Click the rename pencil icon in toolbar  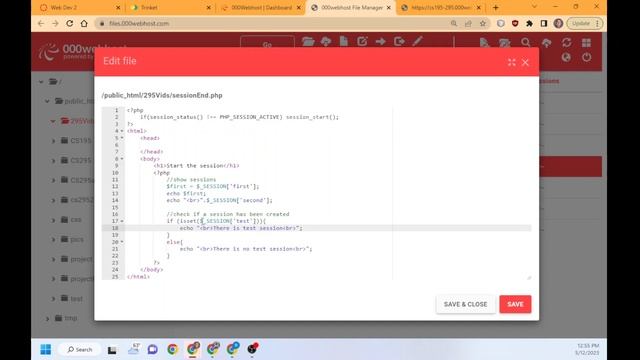point(417,41)
